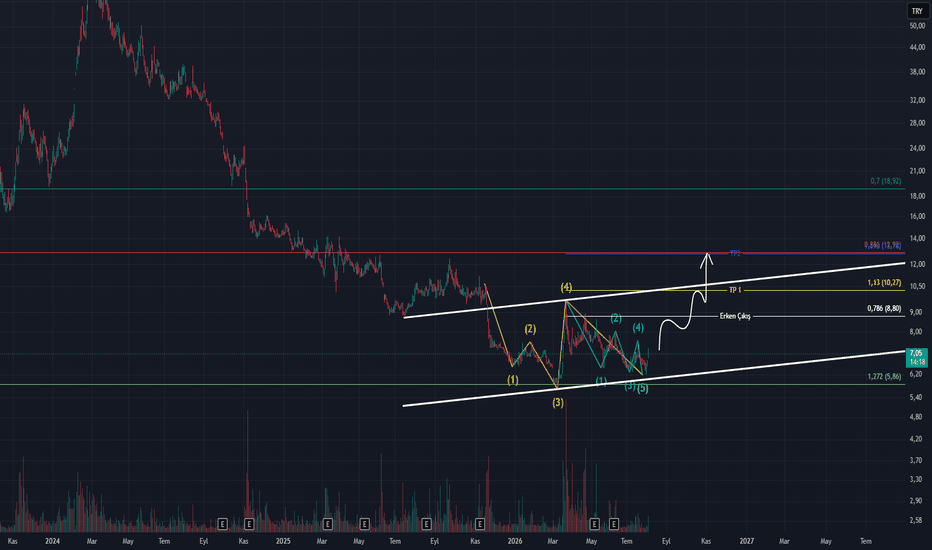Click the 50,00 price axis label
932x550 pixels.
pos(917,26)
